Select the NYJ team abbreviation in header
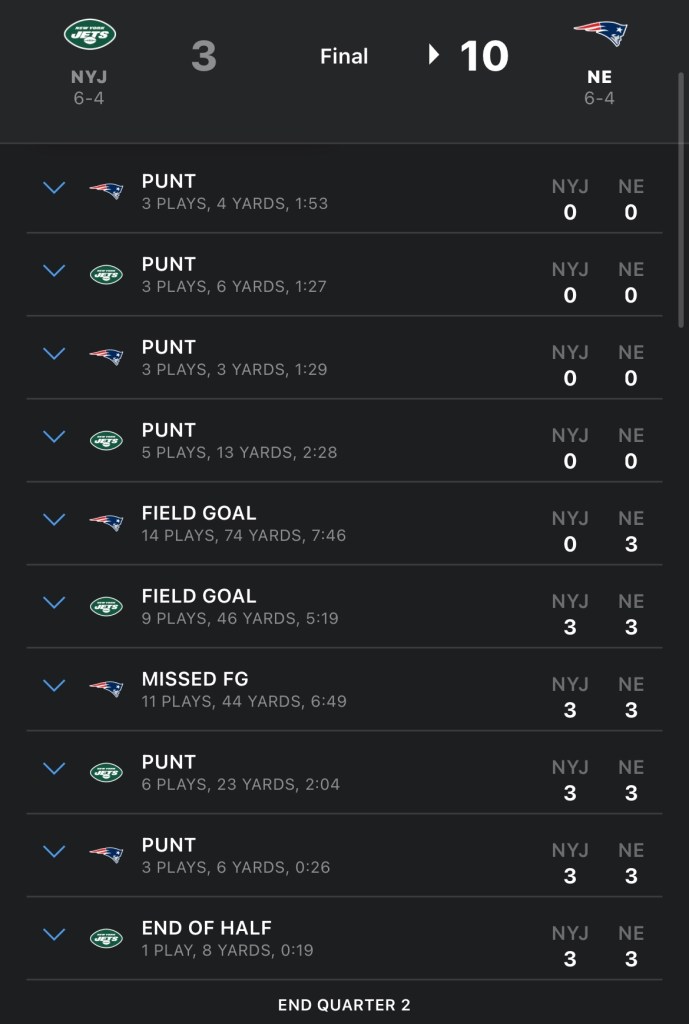 tap(89, 77)
